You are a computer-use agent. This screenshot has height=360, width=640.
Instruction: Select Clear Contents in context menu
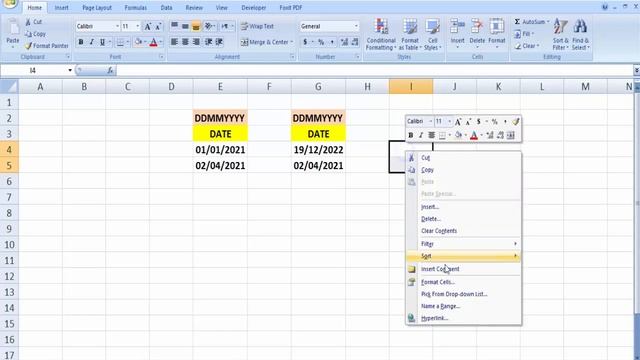tap(464, 231)
